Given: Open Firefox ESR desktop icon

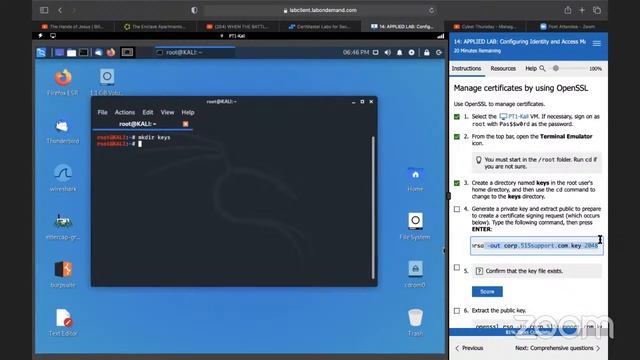Looking at the screenshot, I should pyautogui.click(x=62, y=82).
